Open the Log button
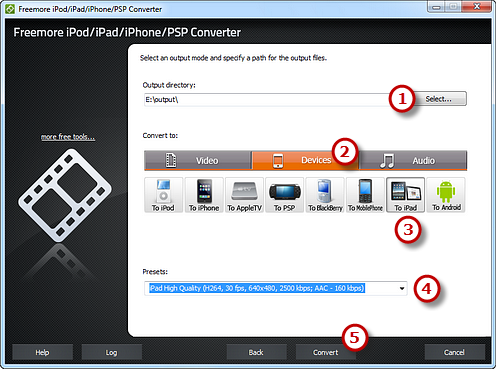The width and height of the screenshot is (496, 369). [x=111, y=352]
